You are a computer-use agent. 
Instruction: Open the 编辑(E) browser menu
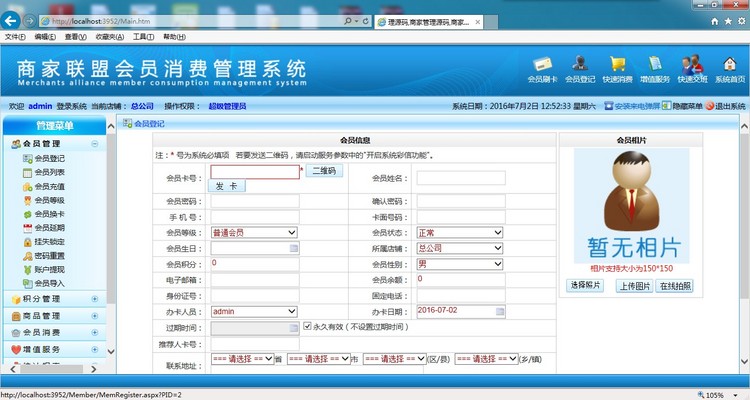point(45,37)
